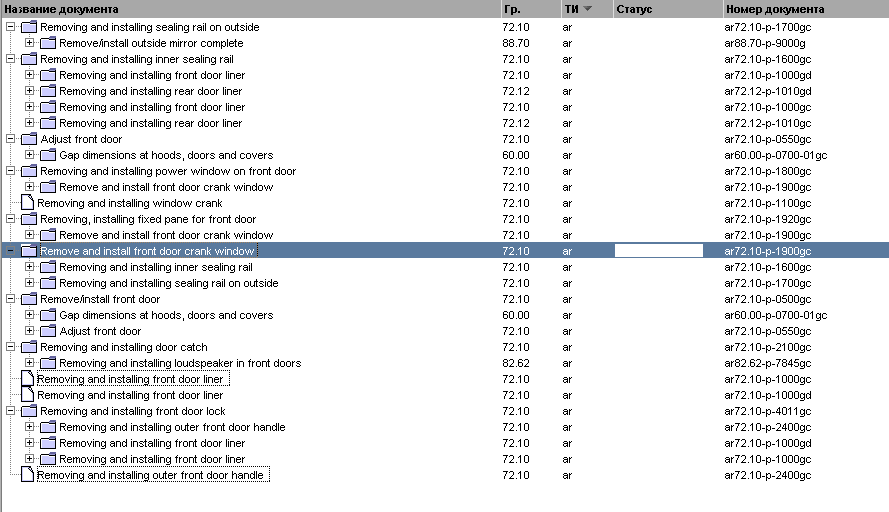Click folder icon of Removing and installing front door lock
The width and height of the screenshot is (889, 512).
[x=28, y=411]
